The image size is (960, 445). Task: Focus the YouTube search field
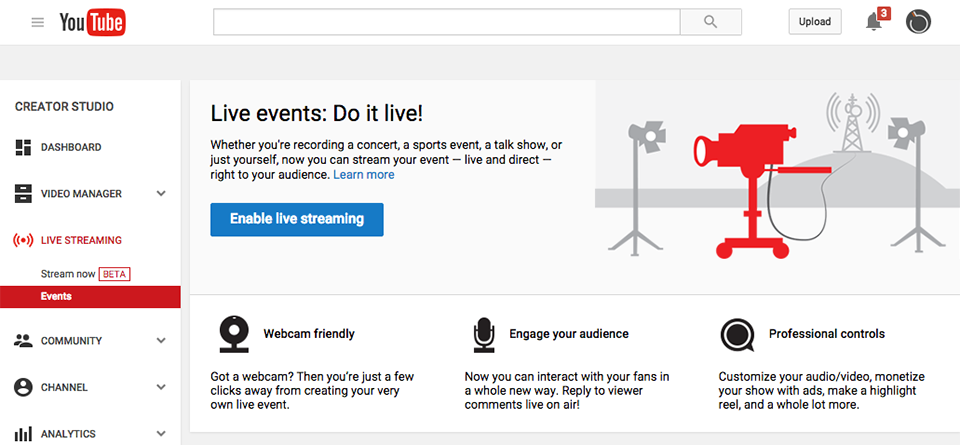pos(446,22)
